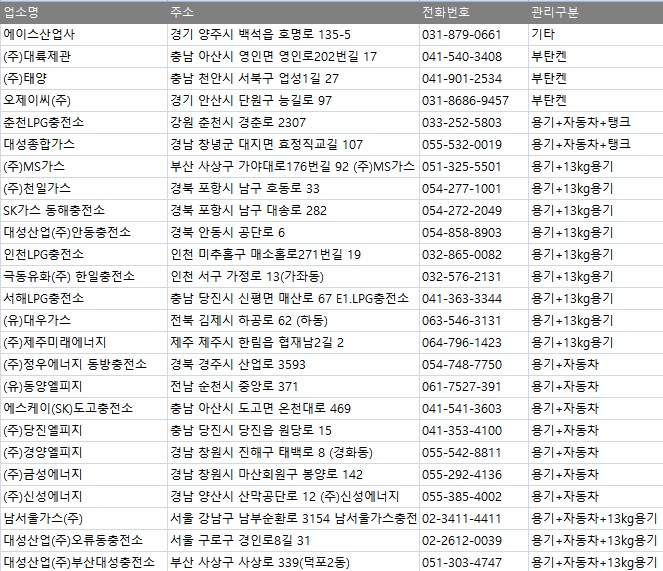Click 용기+자동차+13kg용기 in 남서울가스(주) row

coord(595,519)
